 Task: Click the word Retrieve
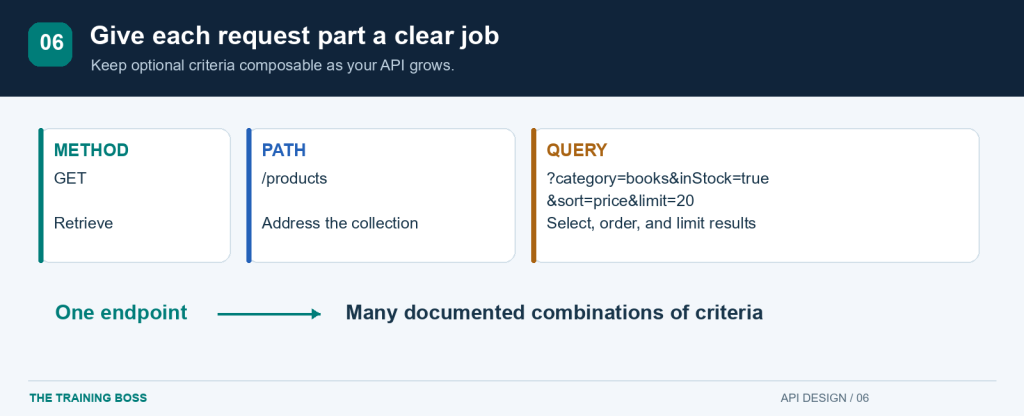(84, 223)
